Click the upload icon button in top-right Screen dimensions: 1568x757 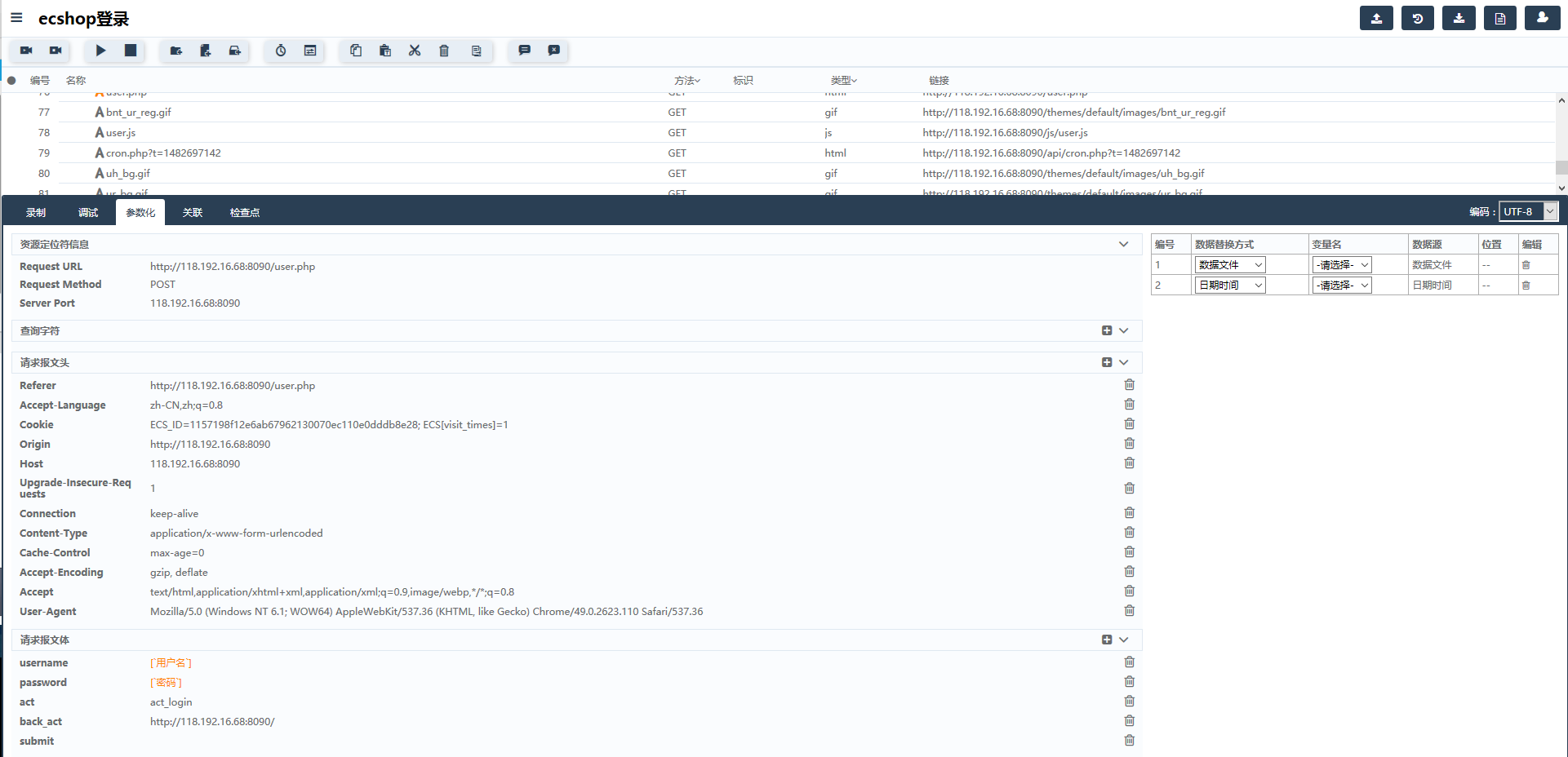click(1376, 18)
